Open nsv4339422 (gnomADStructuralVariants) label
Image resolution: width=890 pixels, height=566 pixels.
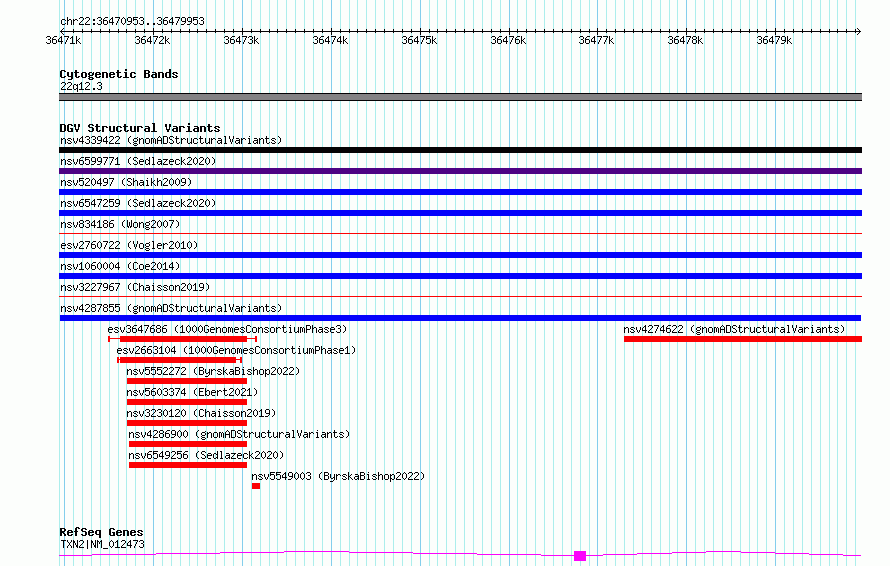pyautogui.click(x=171, y=140)
